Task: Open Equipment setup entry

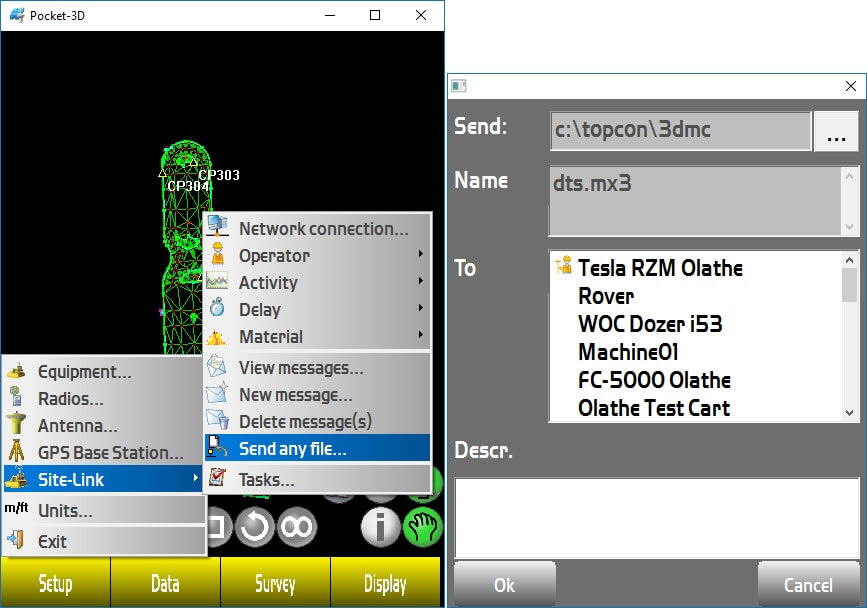Action: pos(105,371)
